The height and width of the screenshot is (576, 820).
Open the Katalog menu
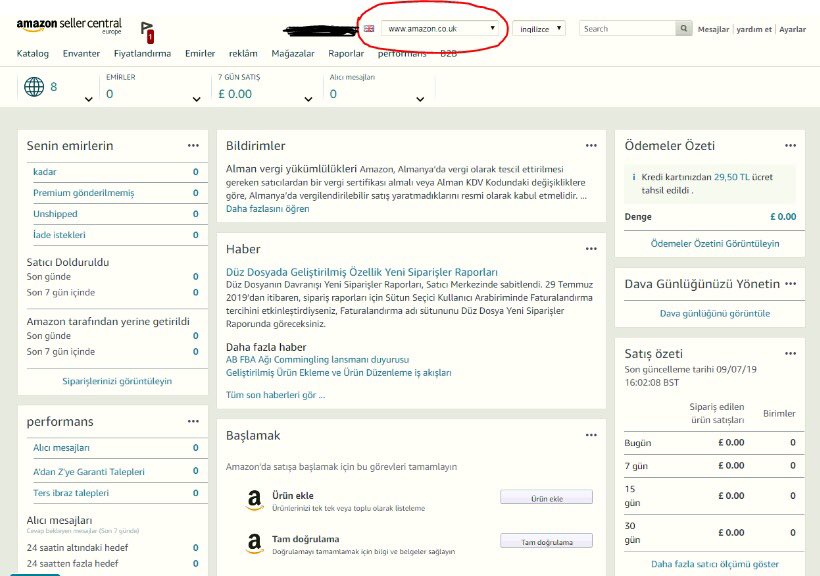click(x=32, y=53)
